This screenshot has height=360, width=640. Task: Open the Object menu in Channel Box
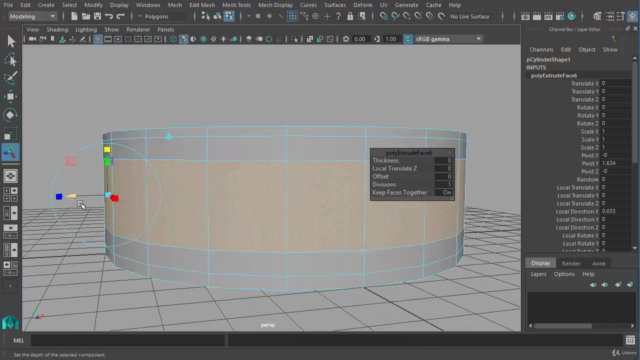[587, 49]
